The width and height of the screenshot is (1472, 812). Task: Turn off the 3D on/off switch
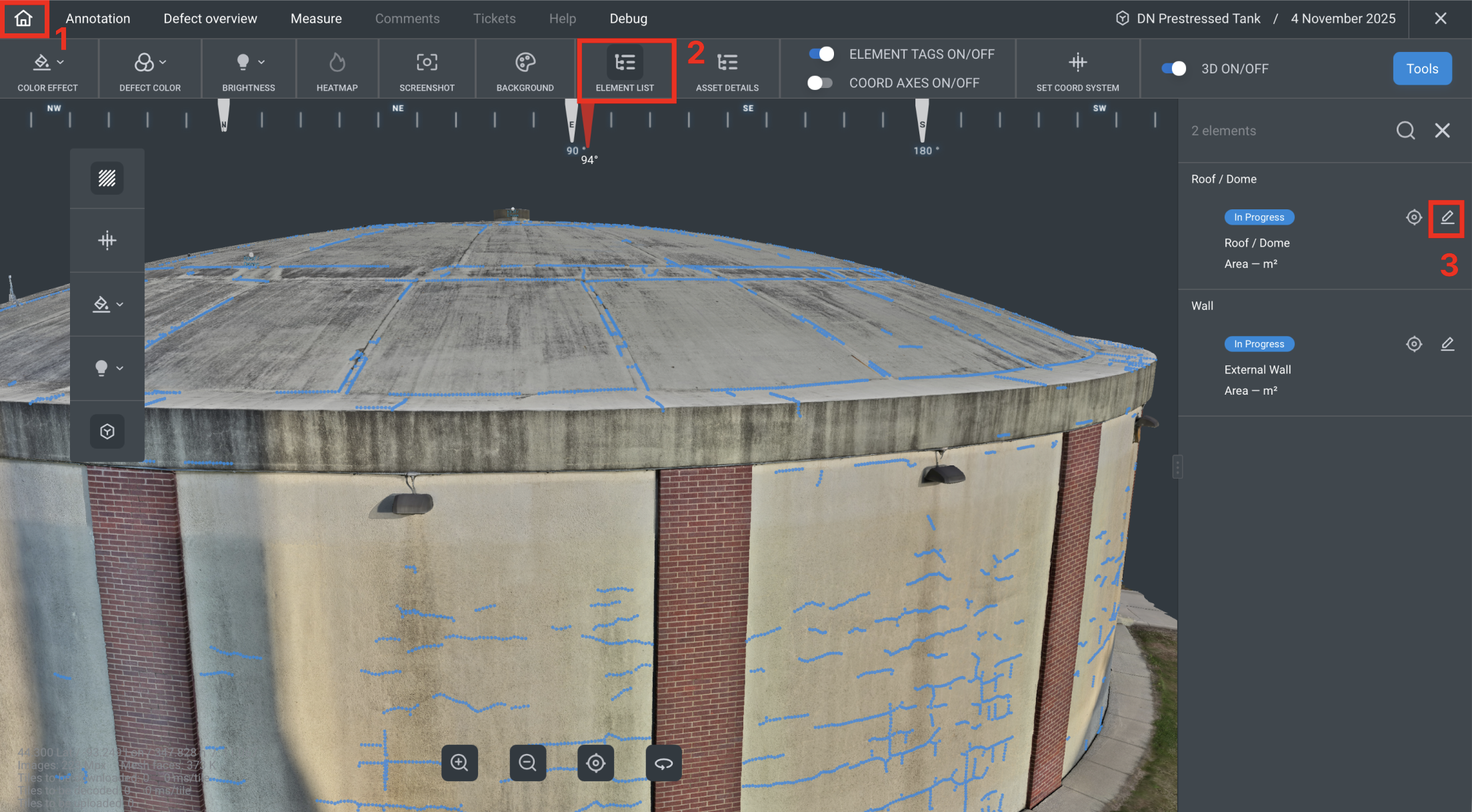tap(1173, 69)
